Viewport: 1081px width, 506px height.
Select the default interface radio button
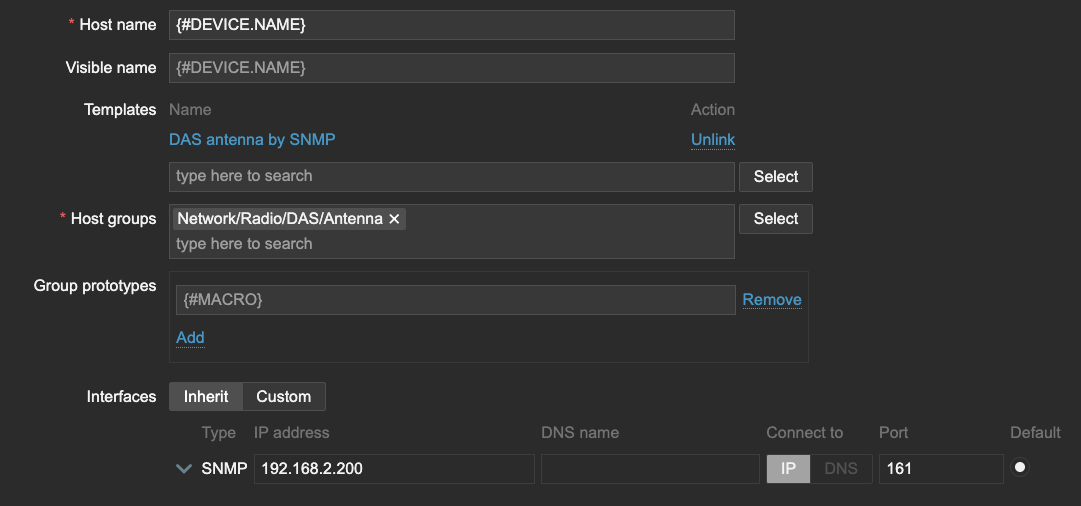pyautogui.click(x=1020, y=467)
